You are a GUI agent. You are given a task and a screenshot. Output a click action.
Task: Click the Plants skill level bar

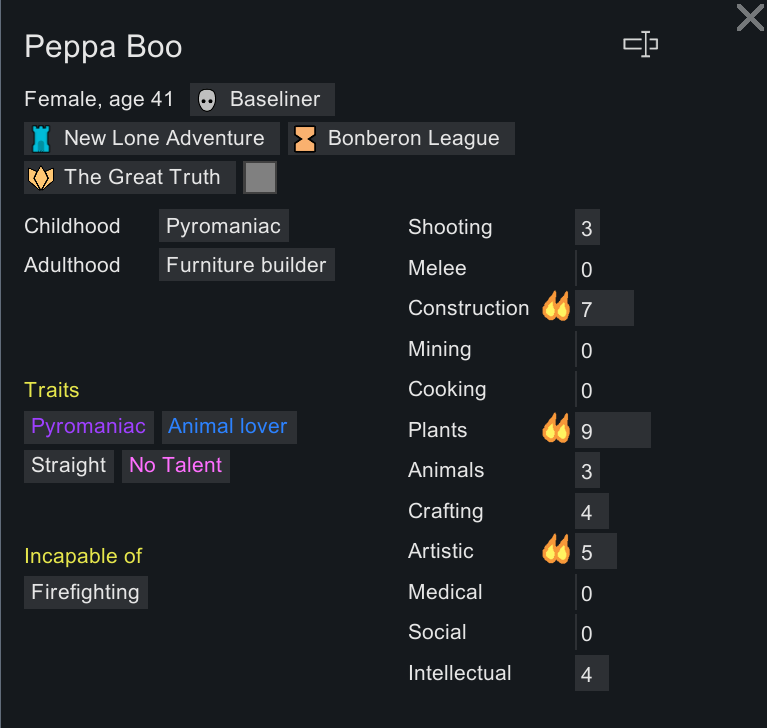tap(612, 430)
